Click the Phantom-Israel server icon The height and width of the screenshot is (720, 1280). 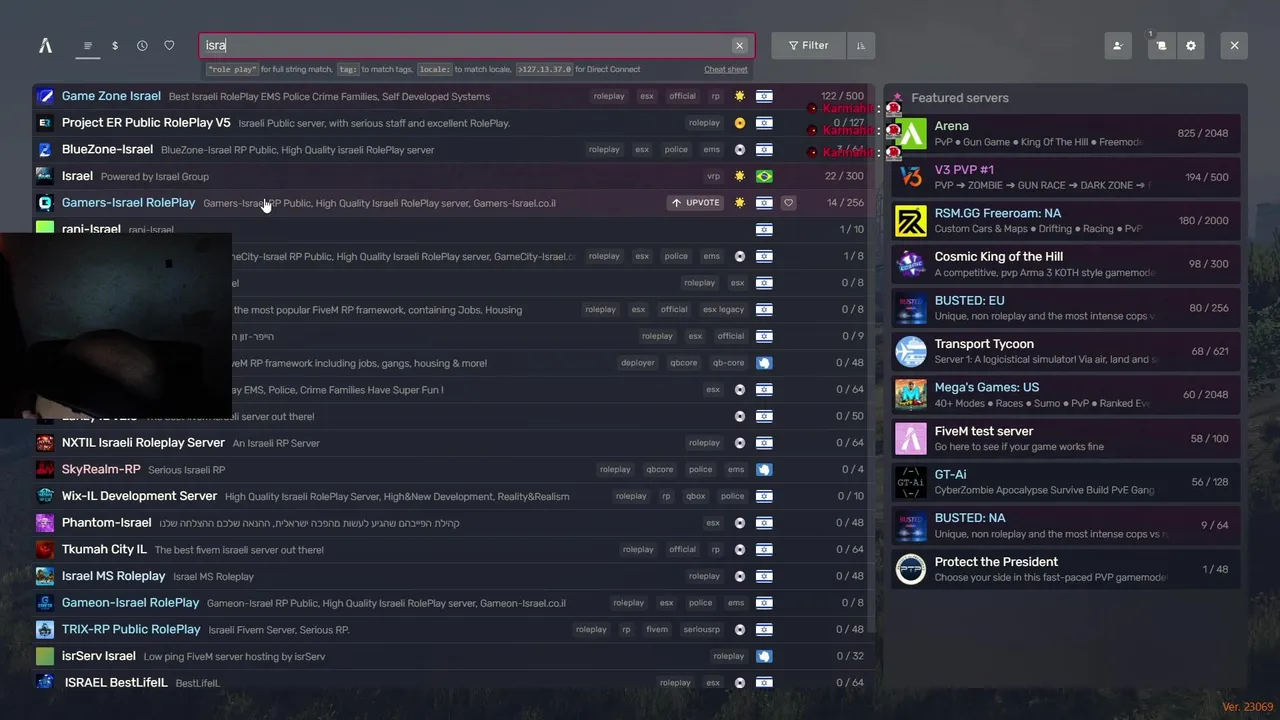point(45,522)
